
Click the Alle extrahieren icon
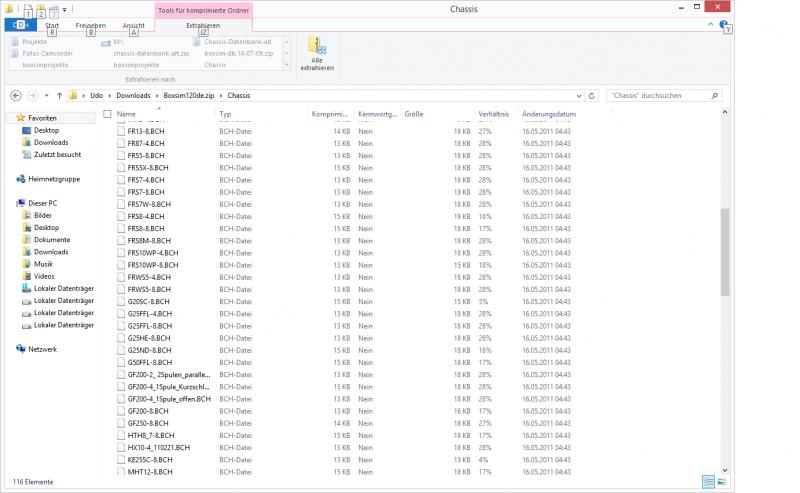pos(316,52)
